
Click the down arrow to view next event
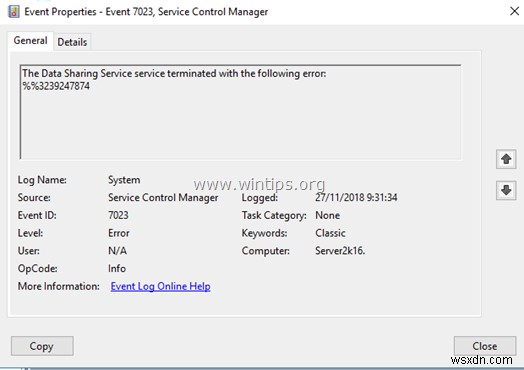506,190
